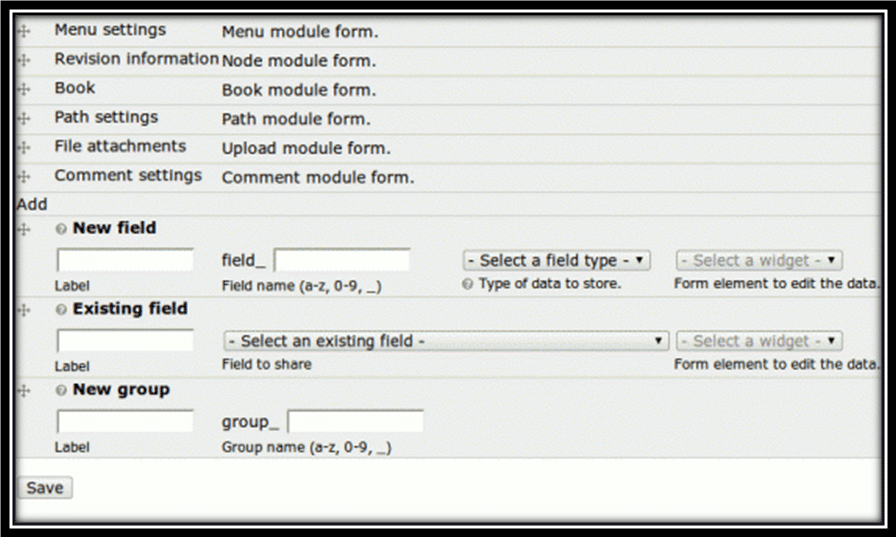
Task: Click the drag handle beside Menu settings
Action: (24, 32)
